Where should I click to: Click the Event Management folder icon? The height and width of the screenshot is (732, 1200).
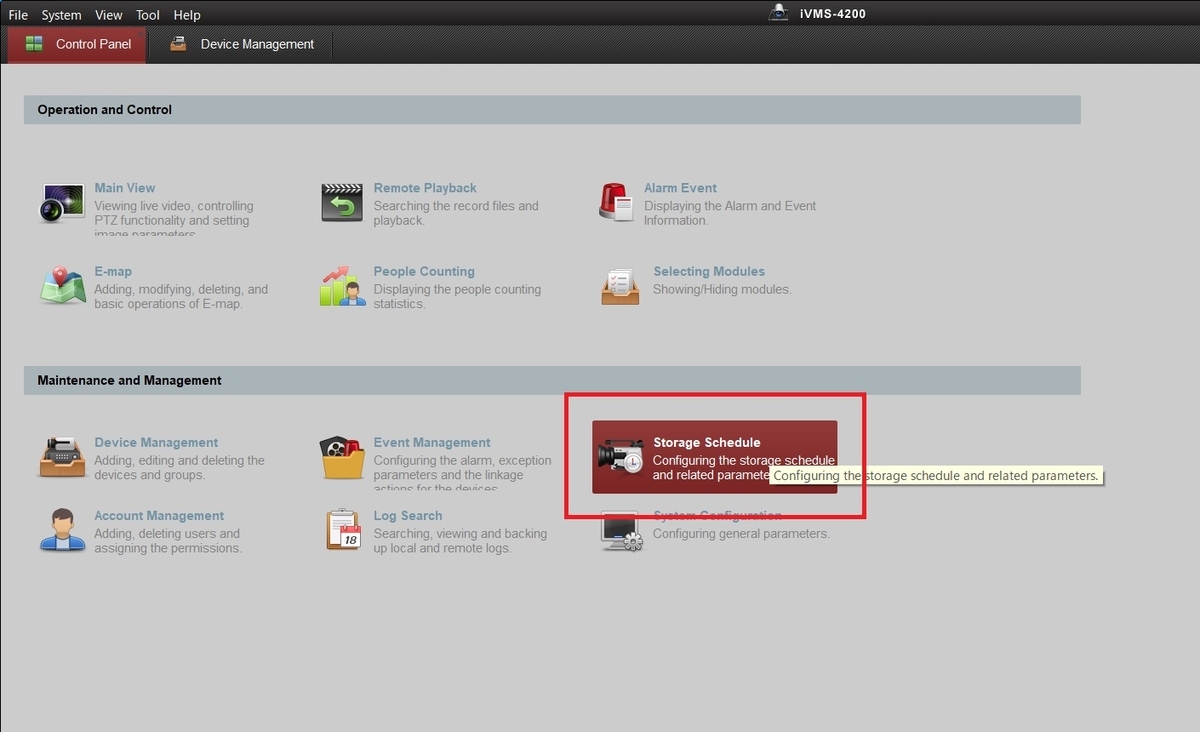click(342, 458)
